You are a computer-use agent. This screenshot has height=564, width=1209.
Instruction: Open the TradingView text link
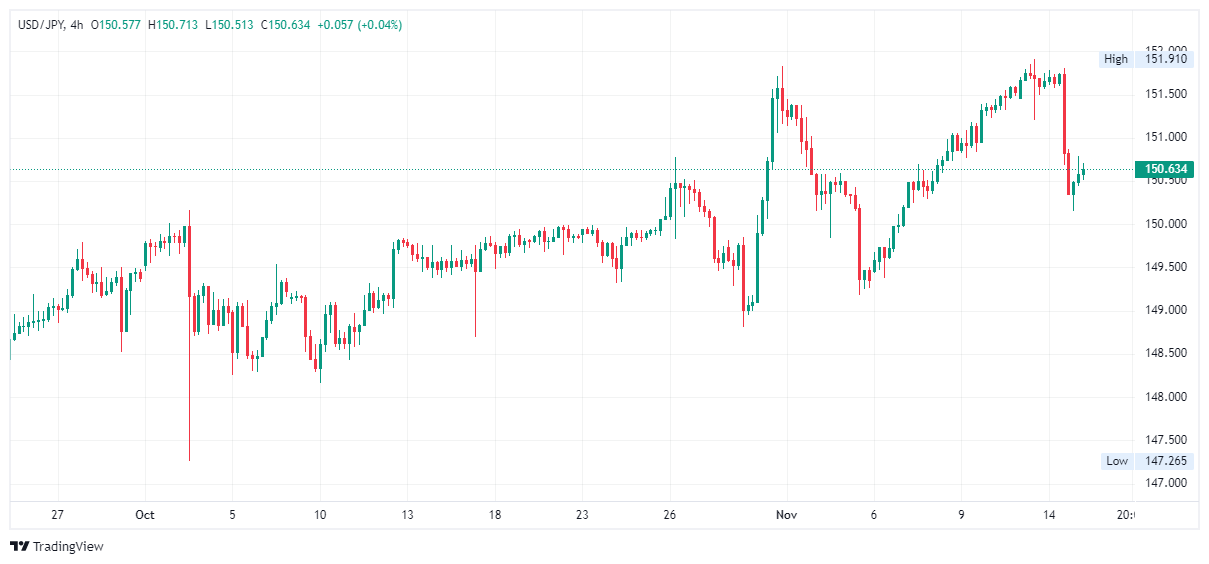click(x=68, y=547)
